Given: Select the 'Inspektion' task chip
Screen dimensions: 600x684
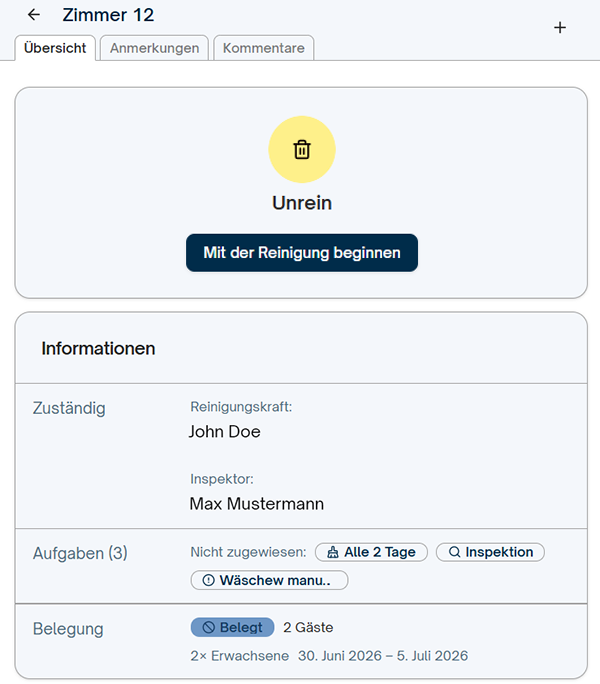Looking at the screenshot, I should pos(490,552).
